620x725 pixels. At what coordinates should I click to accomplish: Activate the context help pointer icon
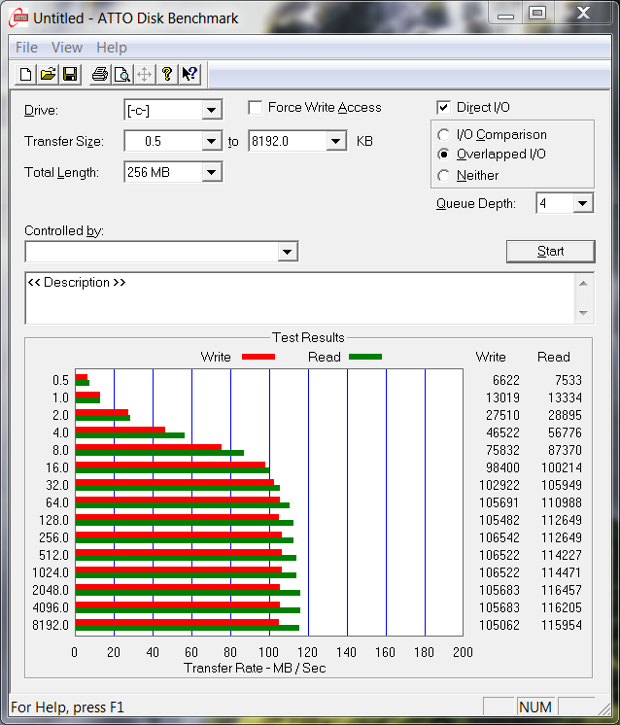(x=189, y=74)
